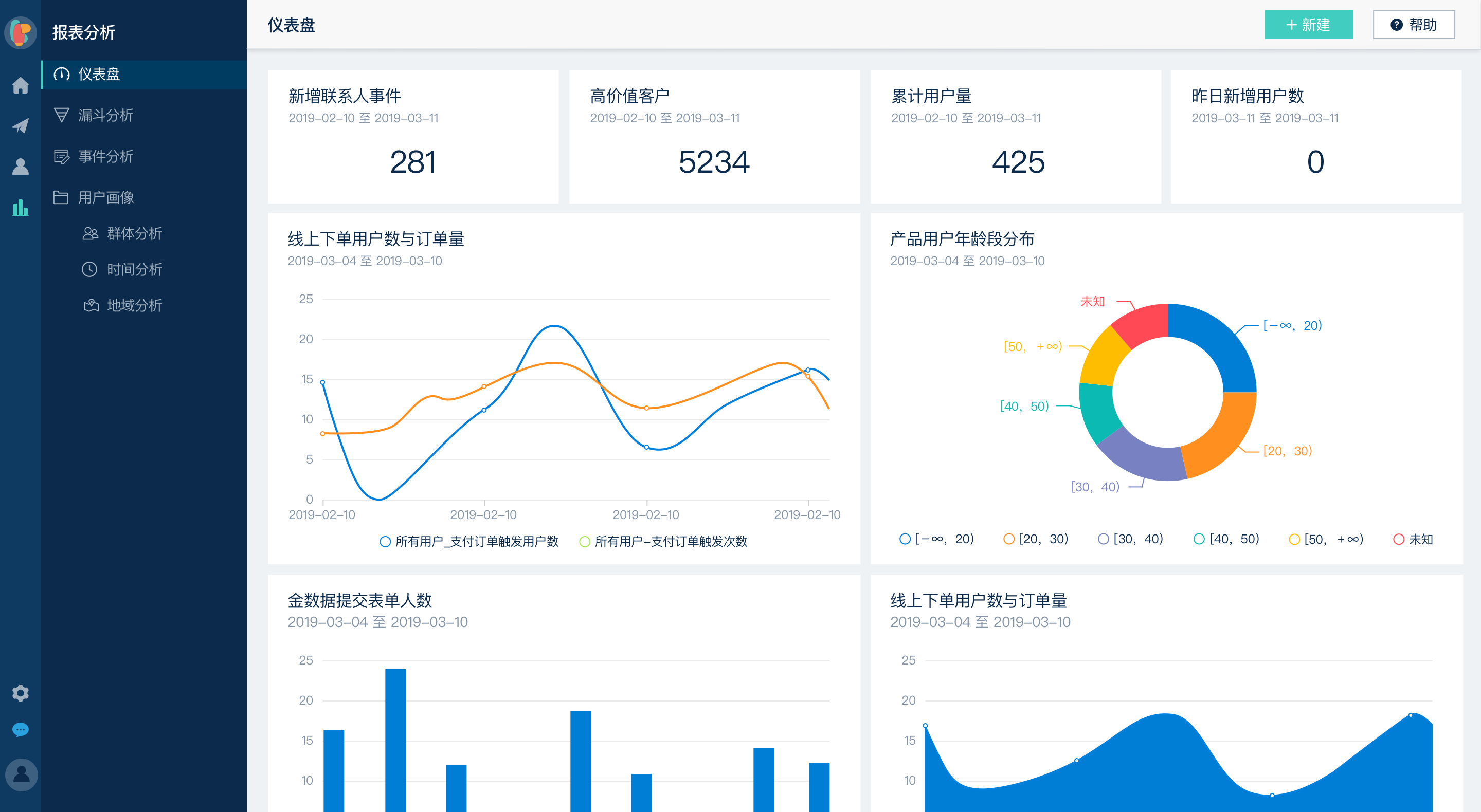1481x812 pixels.
Task: Open the settings gear icon
Action: coord(21,693)
